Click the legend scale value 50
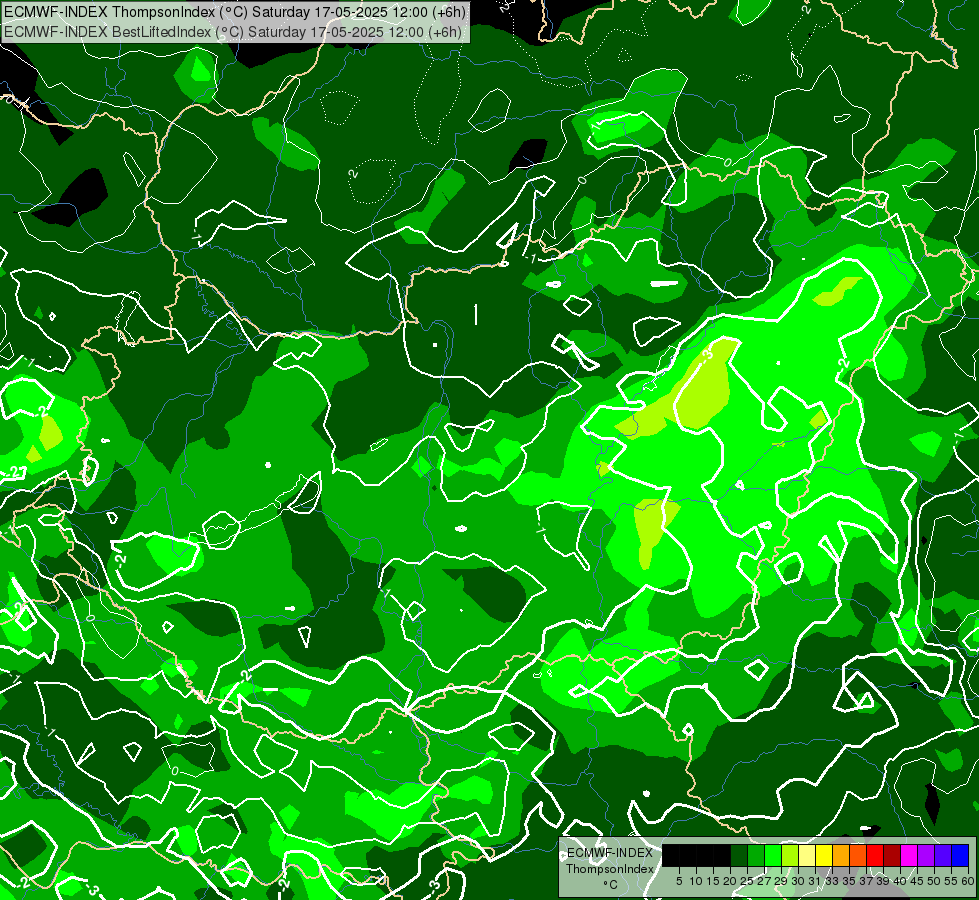Image resolution: width=979 pixels, height=900 pixels. click(x=934, y=881)
